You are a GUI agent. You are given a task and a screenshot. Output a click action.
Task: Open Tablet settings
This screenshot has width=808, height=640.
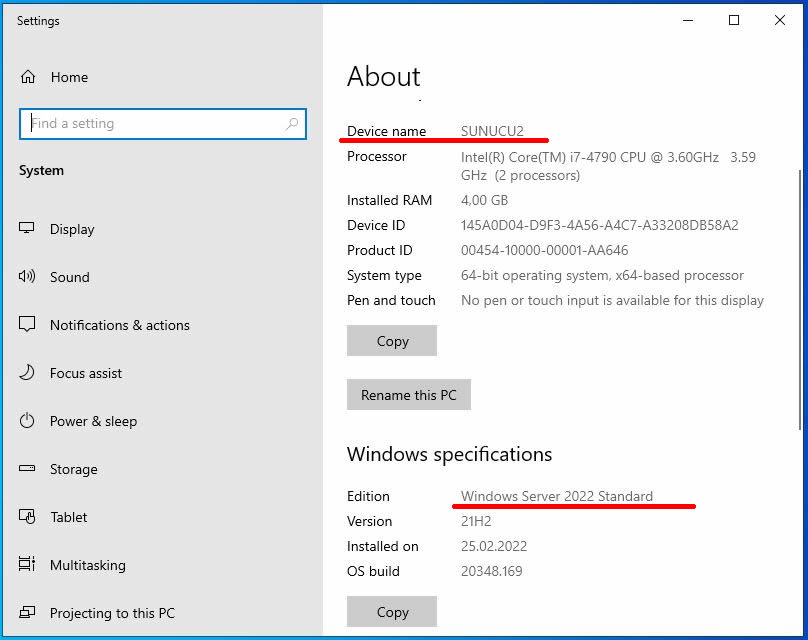tap(69, 517)
